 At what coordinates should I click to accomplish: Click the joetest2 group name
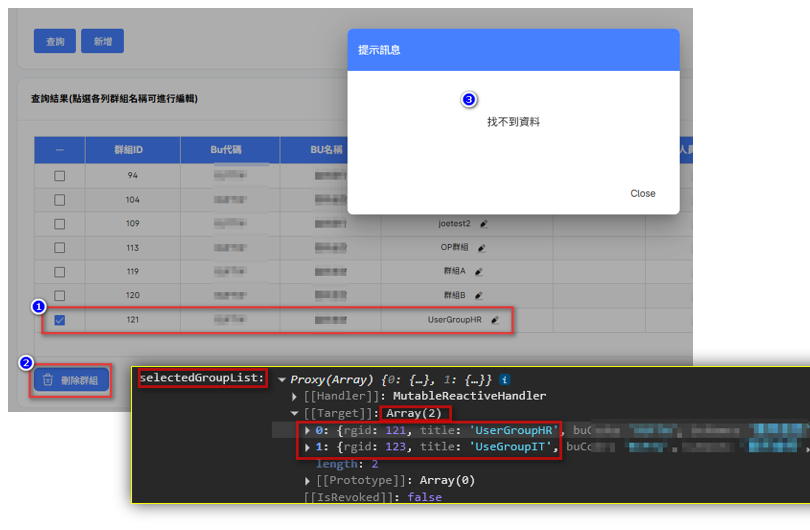pyautogui.click(x=454, y=224)
